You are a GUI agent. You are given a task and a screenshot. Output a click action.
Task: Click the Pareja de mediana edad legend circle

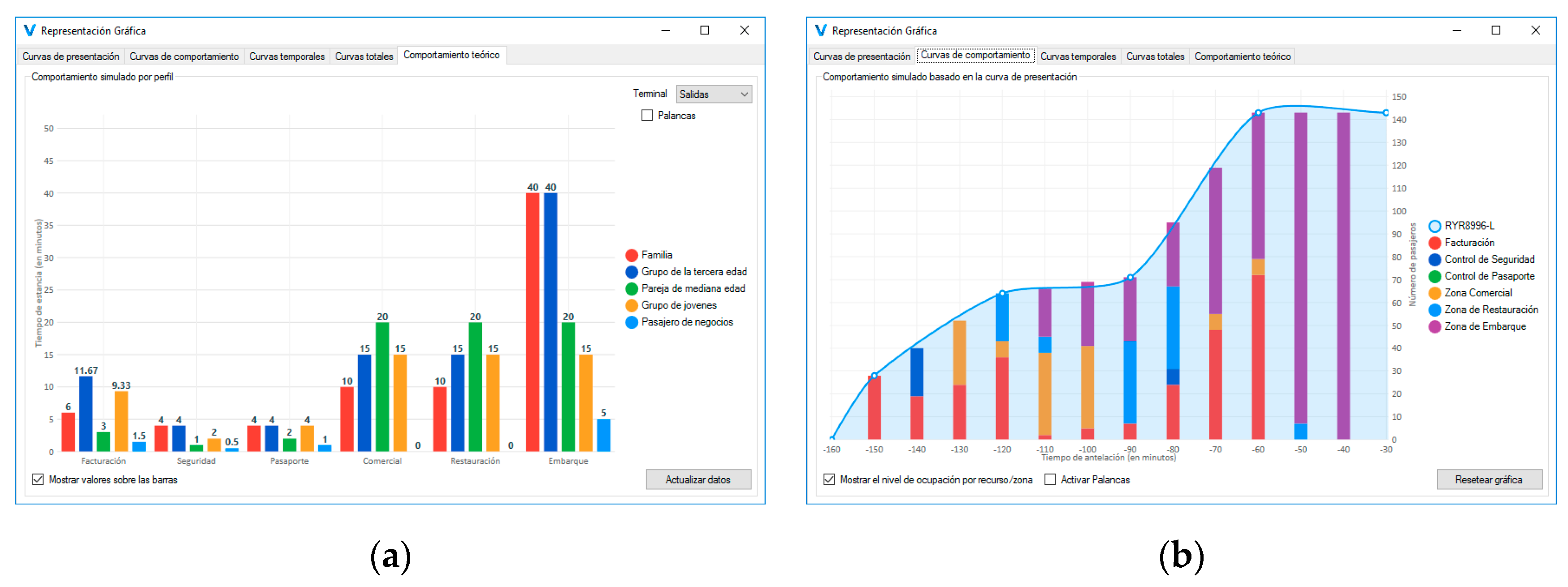[x=631, y=289]
